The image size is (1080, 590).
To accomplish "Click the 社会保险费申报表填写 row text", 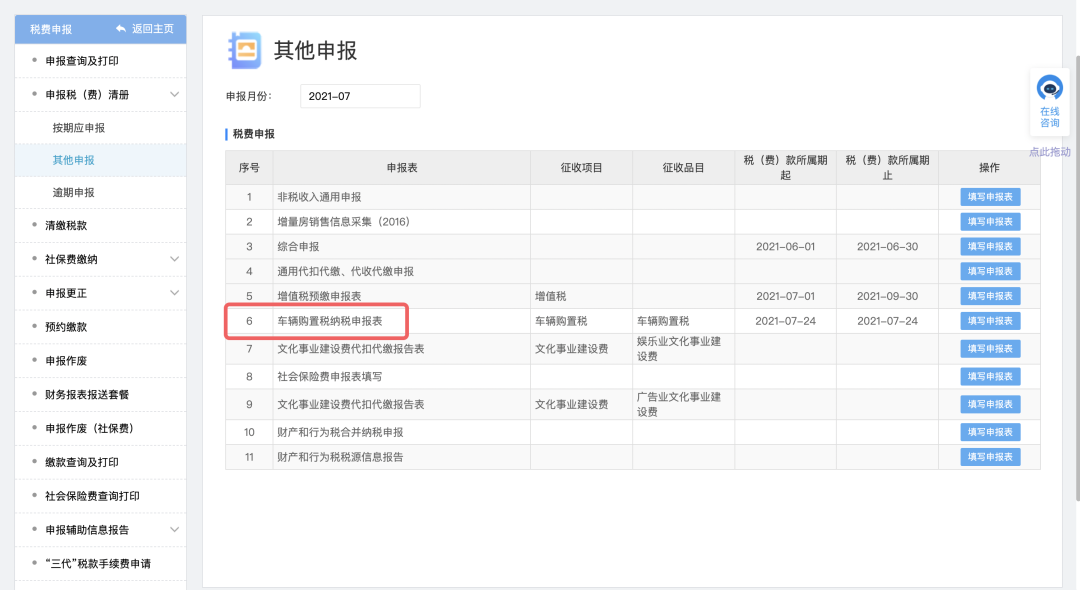I will (330, 377).
